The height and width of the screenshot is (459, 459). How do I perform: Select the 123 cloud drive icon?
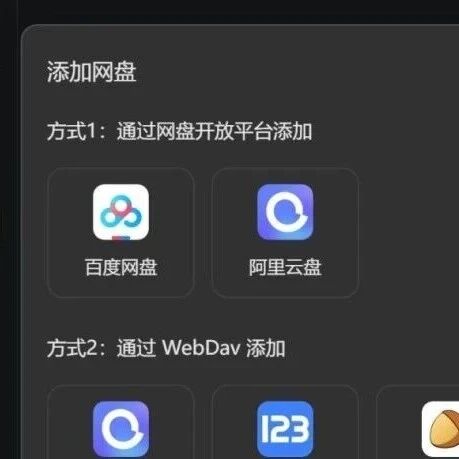click(x=285, y=429)
